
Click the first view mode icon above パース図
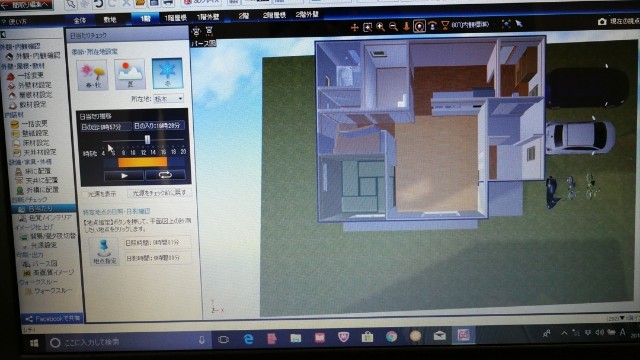coord(196,31)
